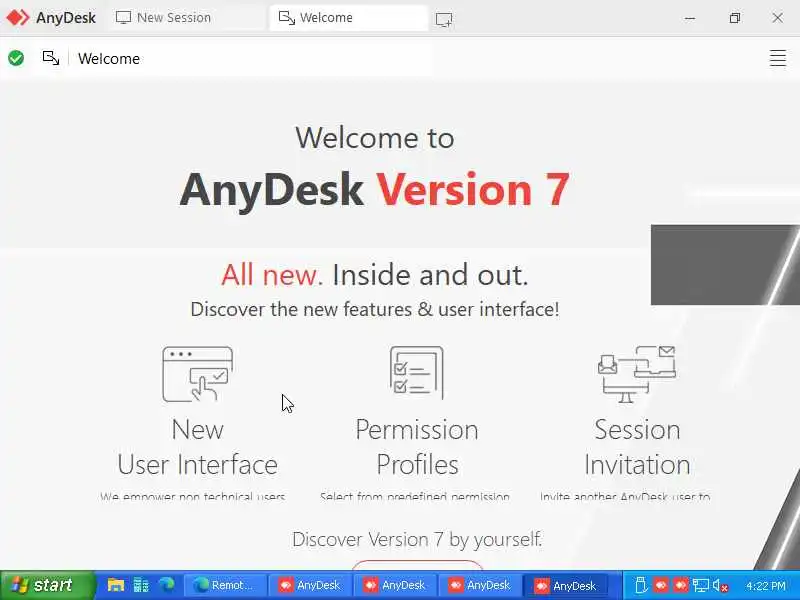
Task: Click the Session Invitation devices icon
Action: 637,374
